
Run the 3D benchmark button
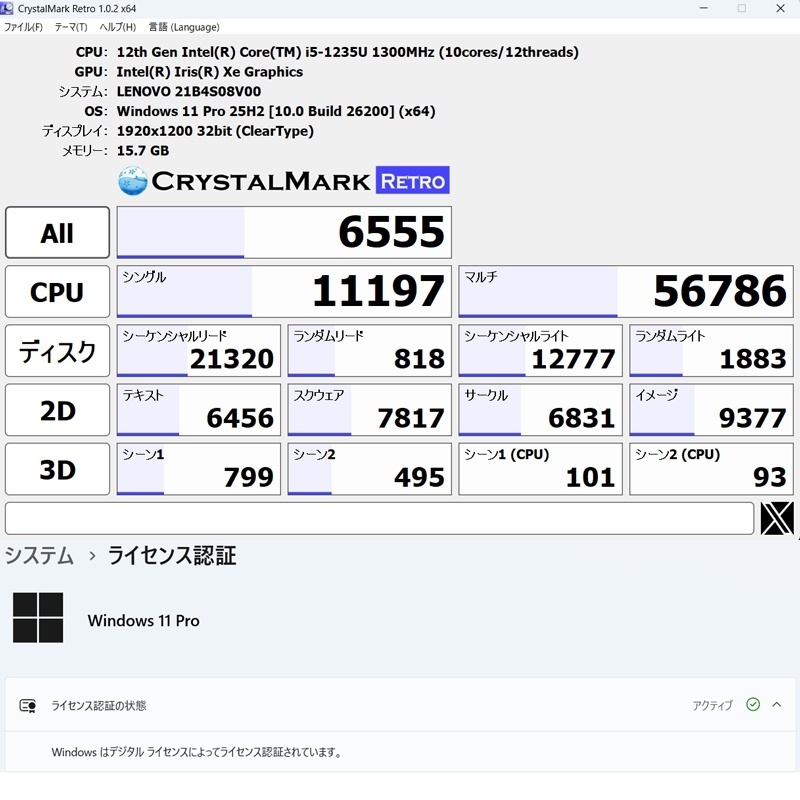click(57, 469)
